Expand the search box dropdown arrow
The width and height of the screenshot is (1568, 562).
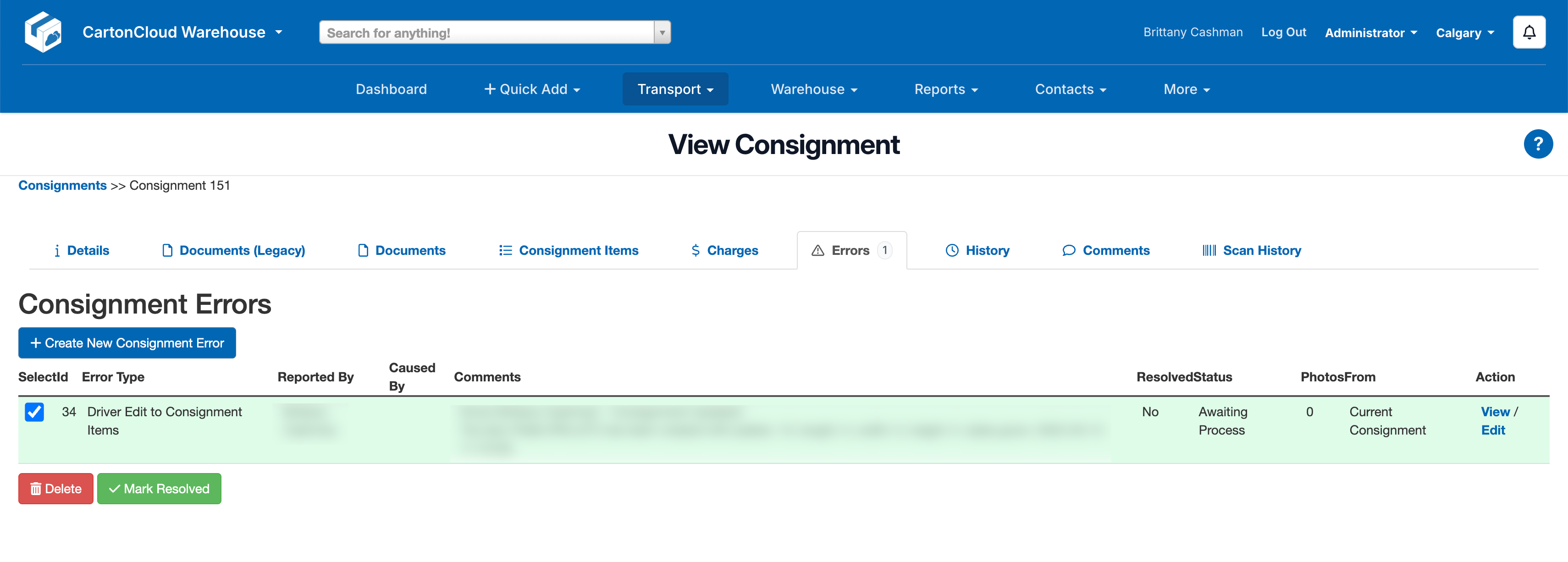click(662, 33)
